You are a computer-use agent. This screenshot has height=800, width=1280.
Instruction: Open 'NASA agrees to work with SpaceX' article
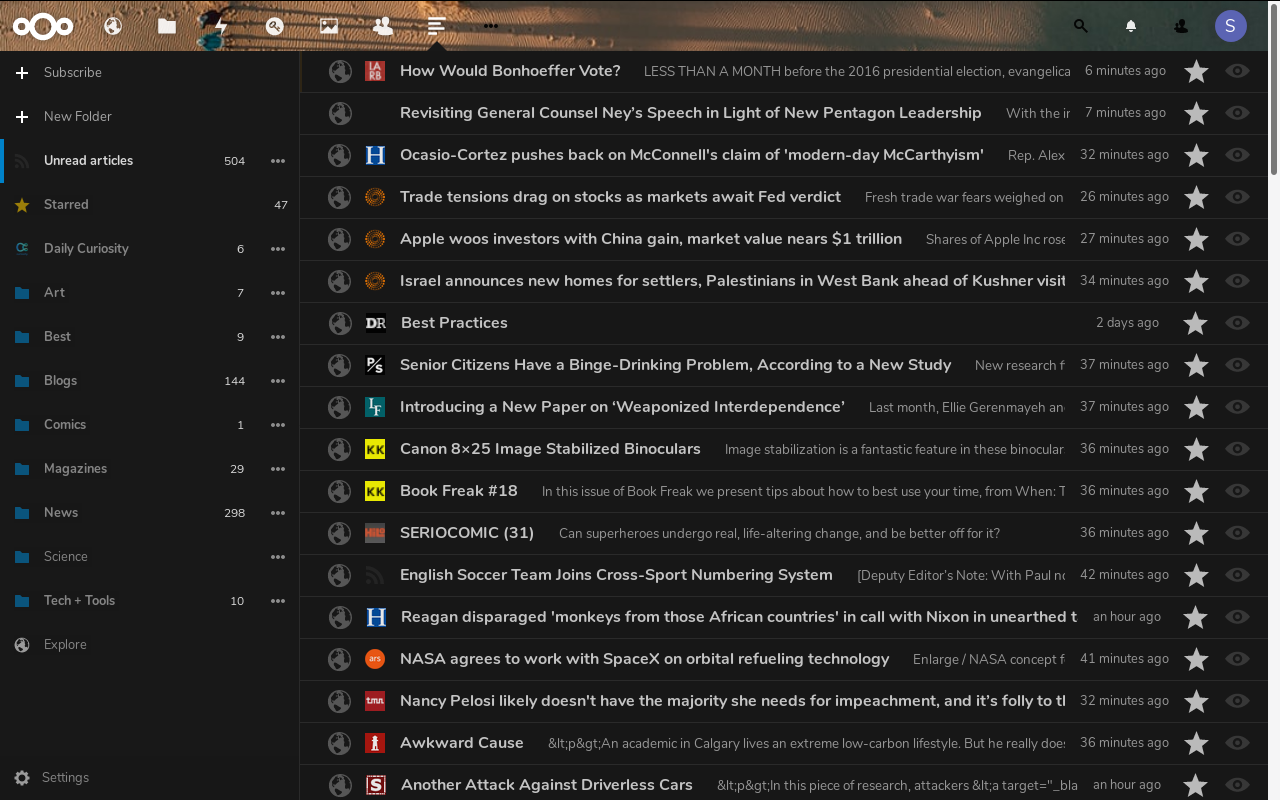pos(644,659)
